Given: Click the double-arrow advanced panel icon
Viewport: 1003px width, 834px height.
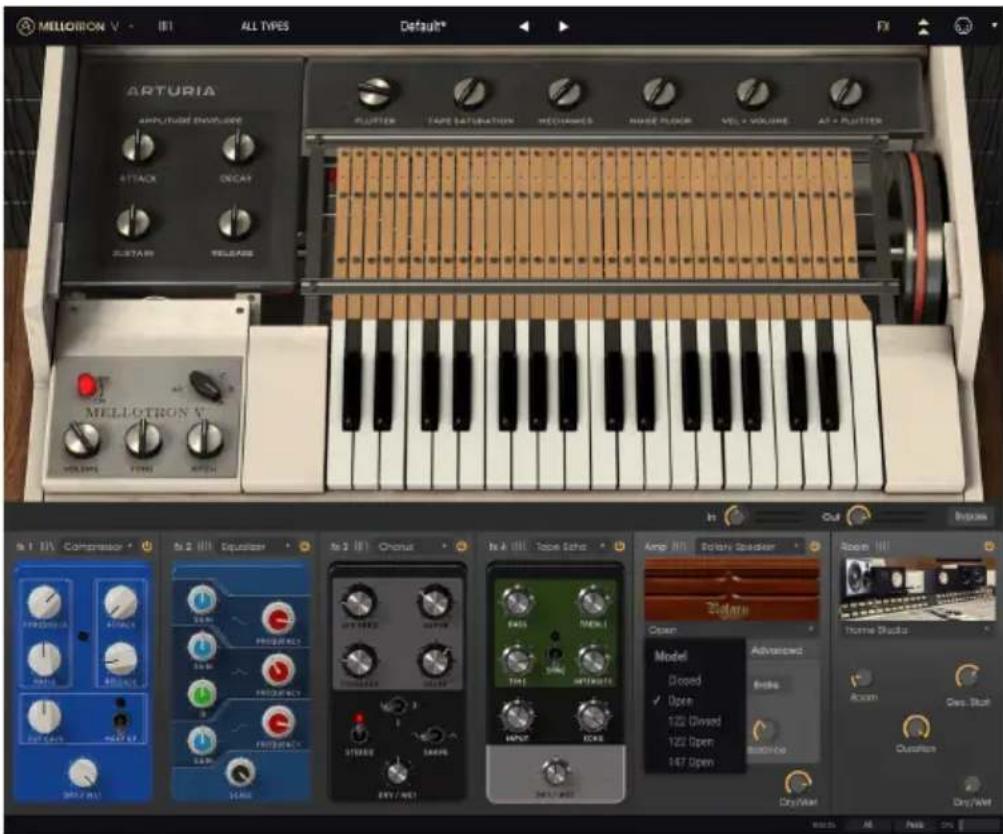Looking at the screenshot, I should click(x=923, y=26).
